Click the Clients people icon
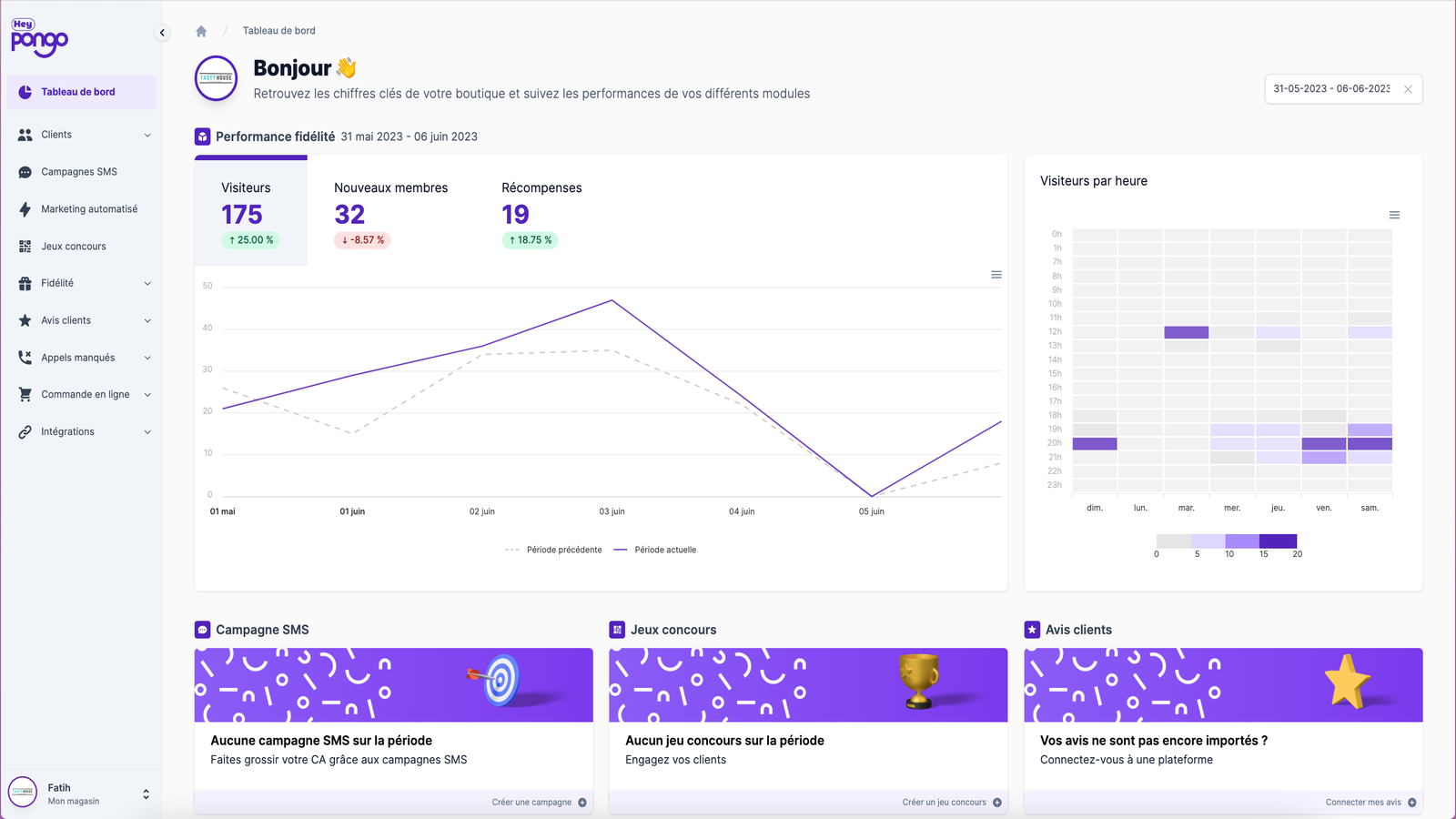1456x819 pixels. (25, 135)
